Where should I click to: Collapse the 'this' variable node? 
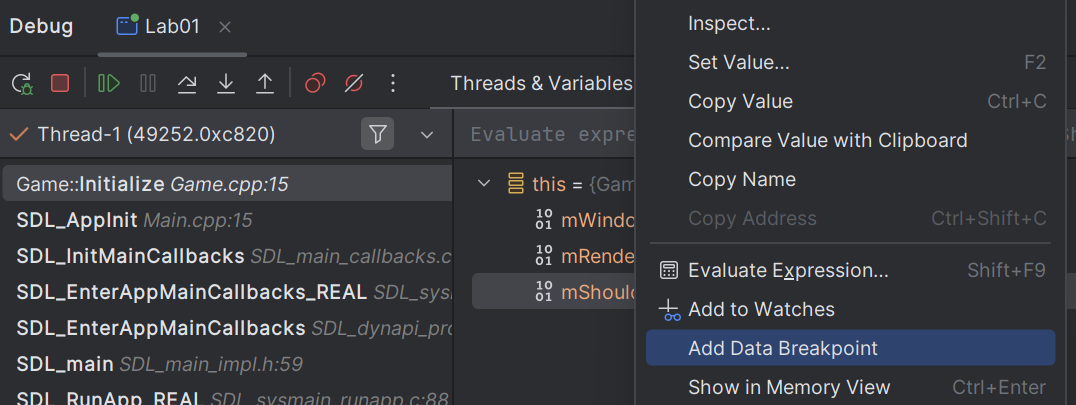(x=484, y=184)
